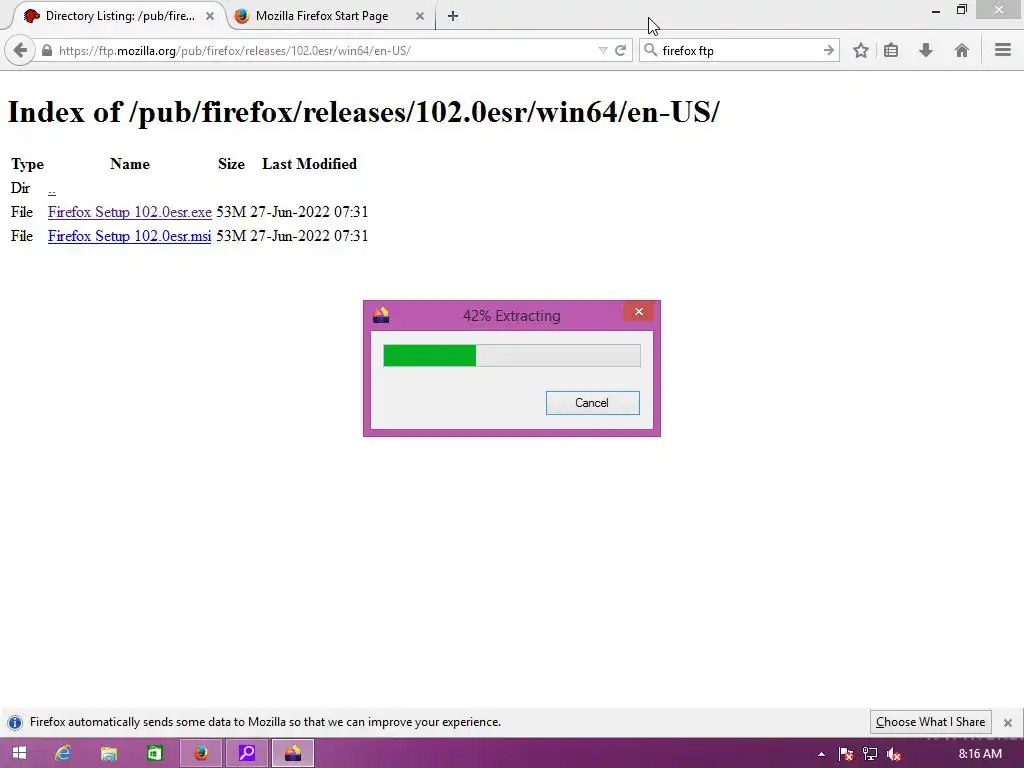Go back with the browser back arrow
Viewport: 1024px width, 768px height.
(x=20, y=50)
